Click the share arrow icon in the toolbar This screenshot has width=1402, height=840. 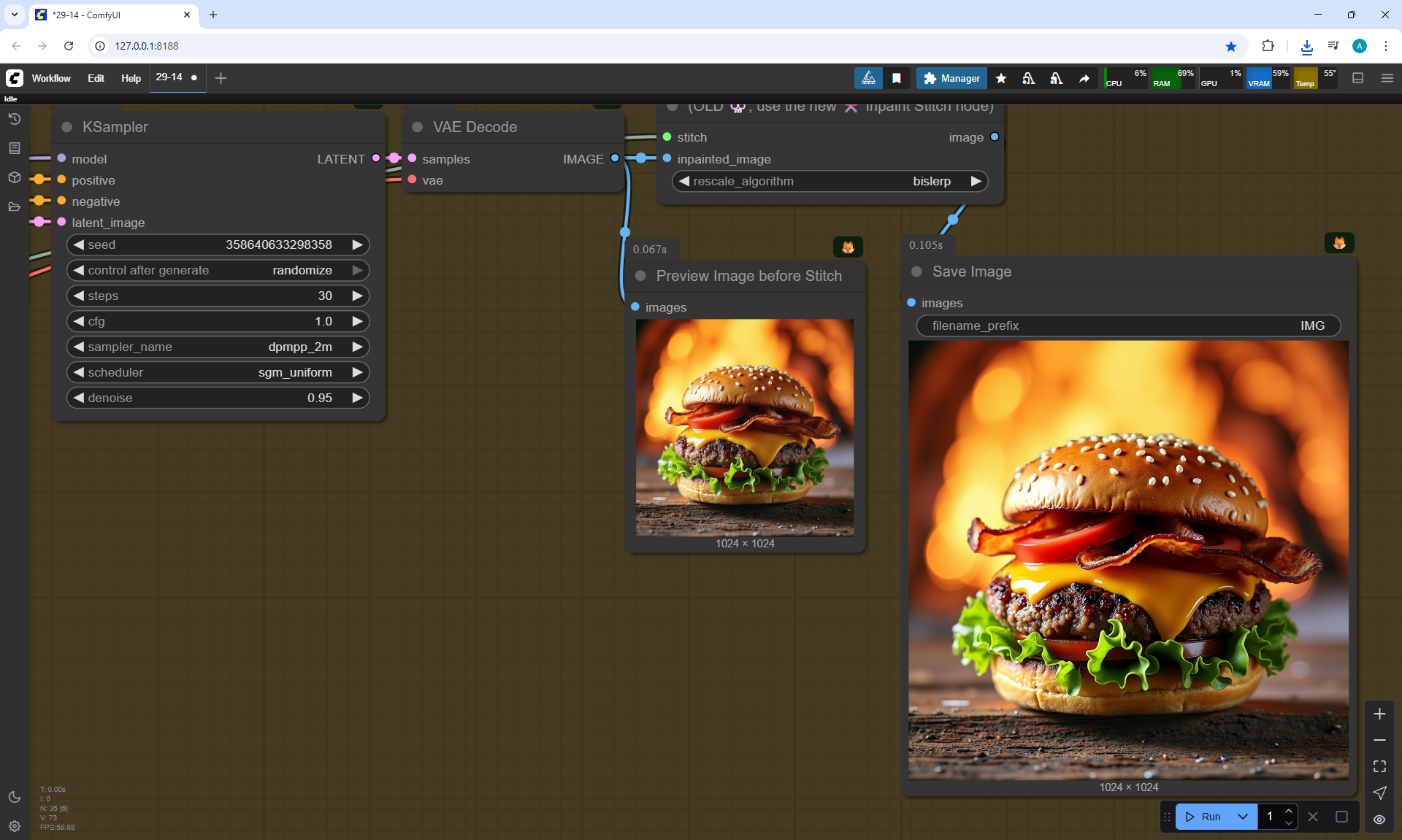point(1084,78)
